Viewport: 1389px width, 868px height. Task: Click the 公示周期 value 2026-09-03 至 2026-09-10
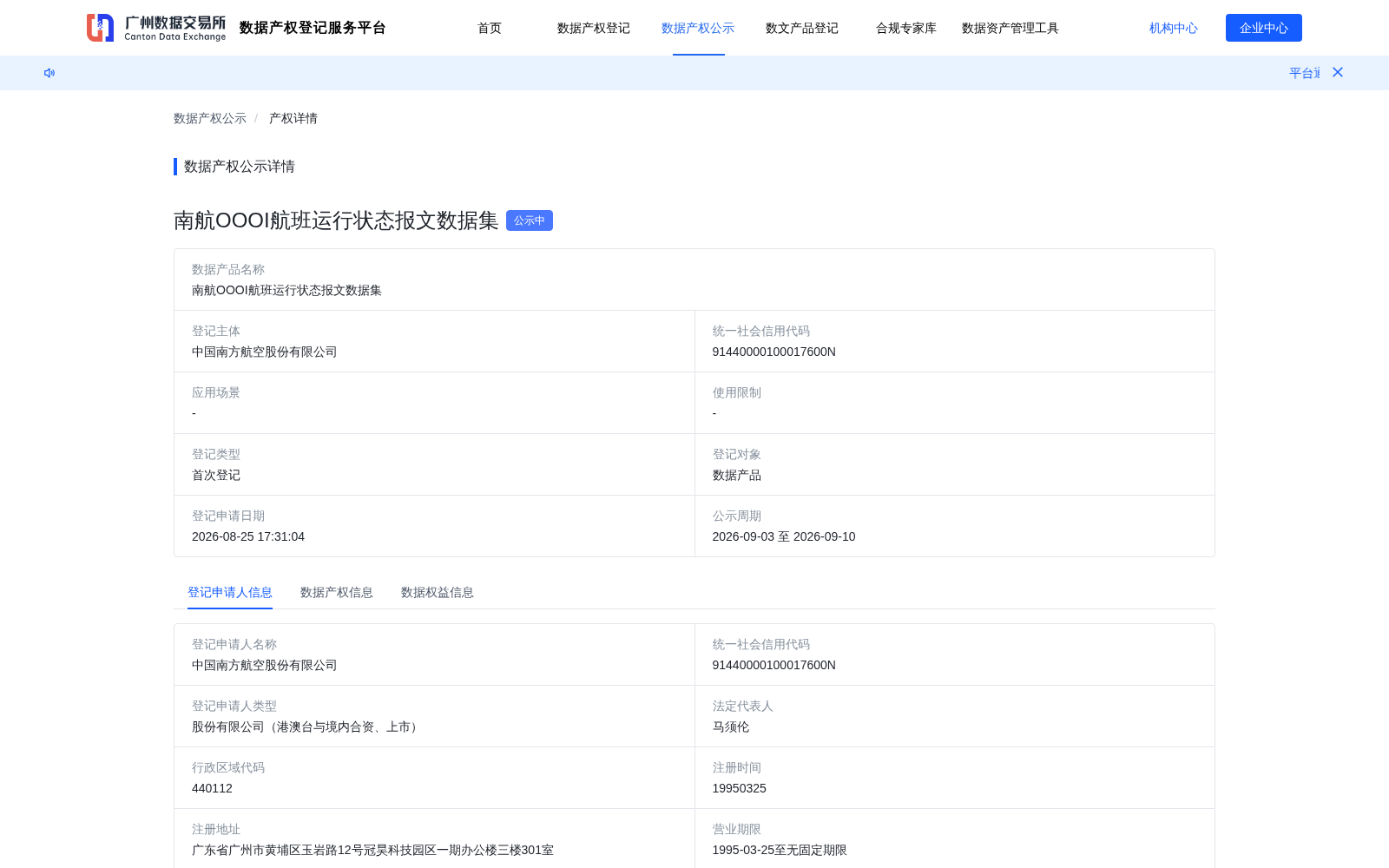click(x=784, y=536)
